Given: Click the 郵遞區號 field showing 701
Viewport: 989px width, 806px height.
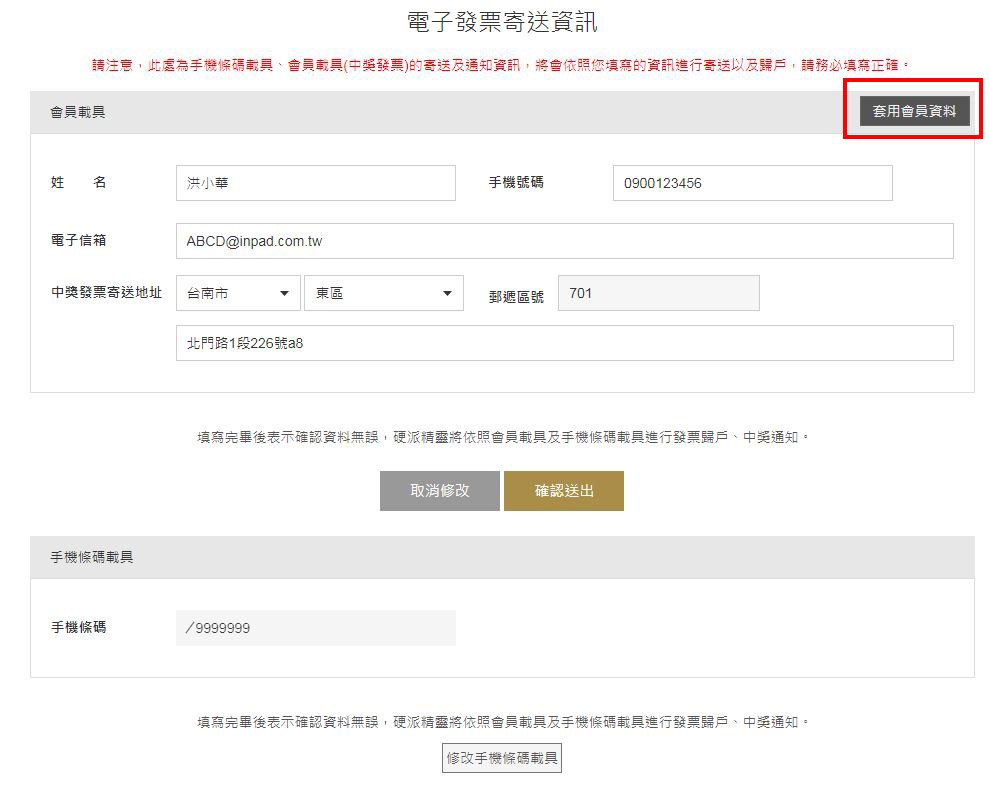Looking at the screenshot, I should [658, 293].
